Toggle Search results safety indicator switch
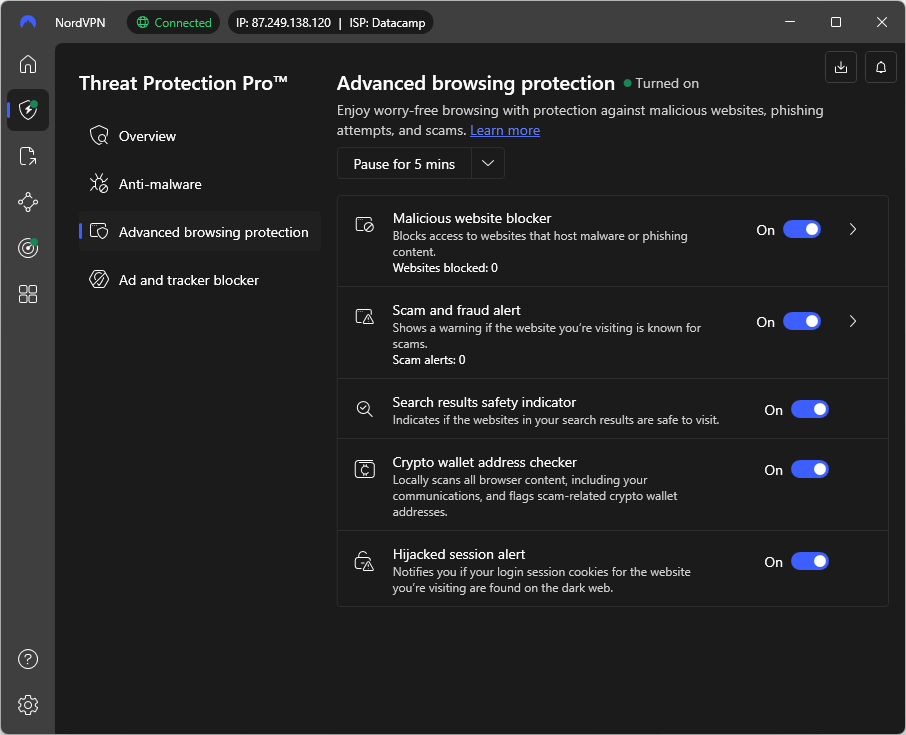 coord(810,410)
